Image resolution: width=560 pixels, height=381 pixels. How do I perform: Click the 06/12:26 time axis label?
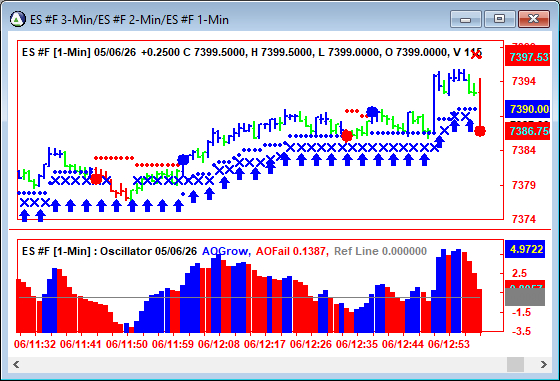click(311, 344)
